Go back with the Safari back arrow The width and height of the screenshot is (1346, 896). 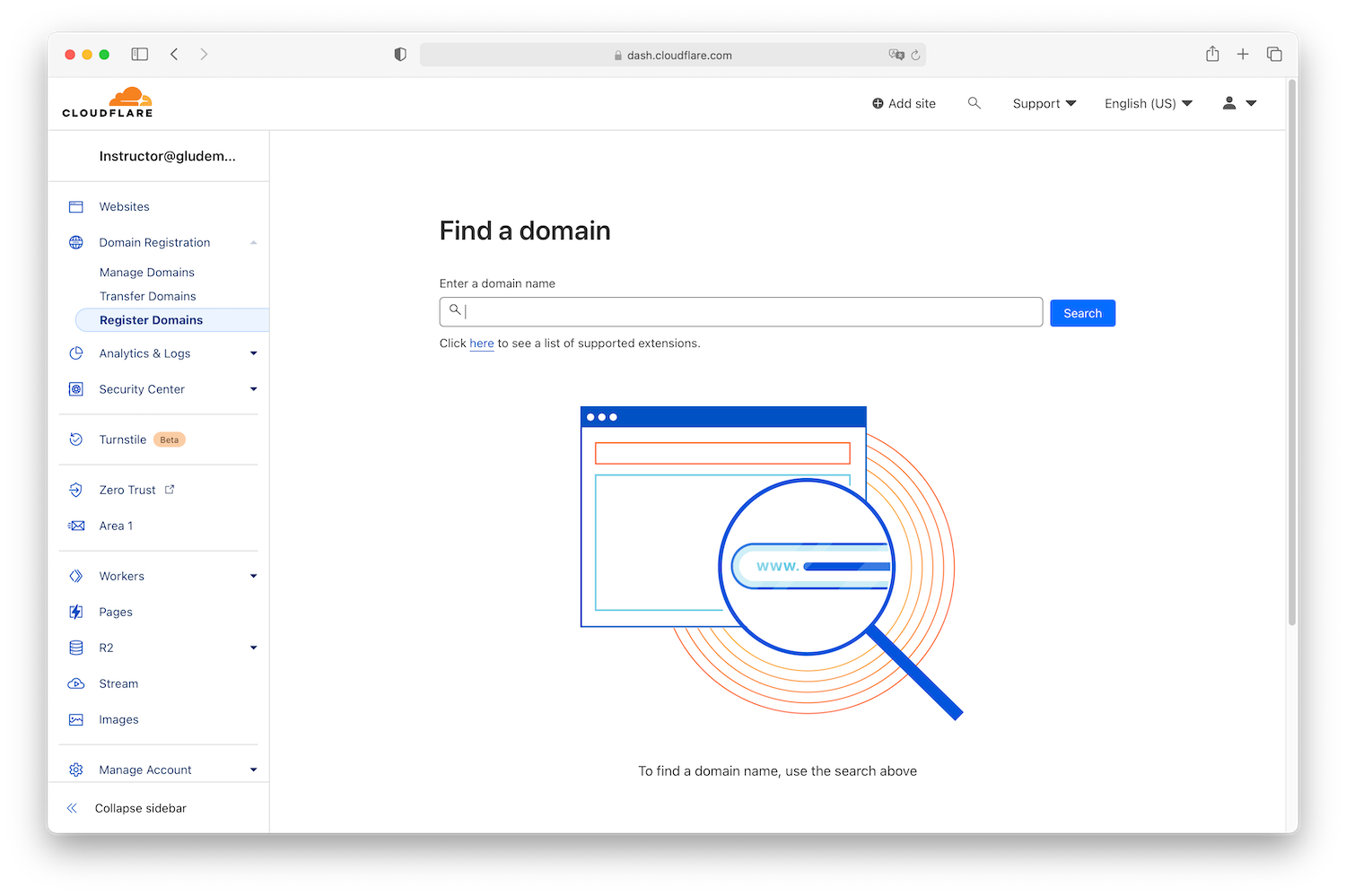tap(174, 55)
